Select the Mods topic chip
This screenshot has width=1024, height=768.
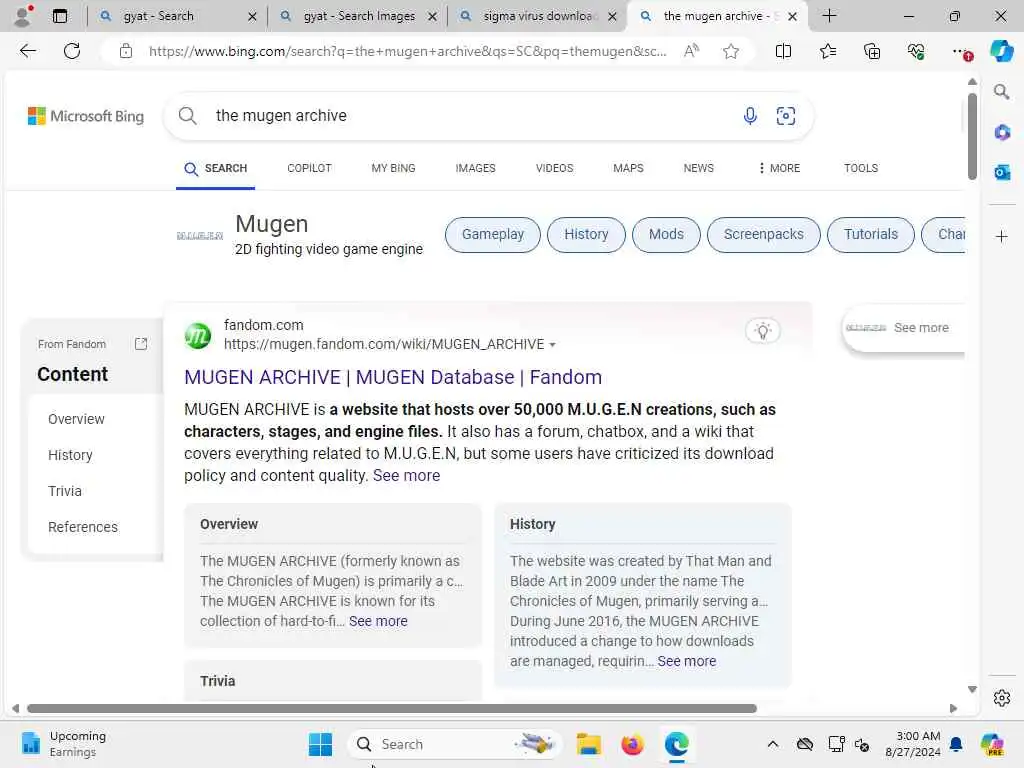tap(666, 234)
